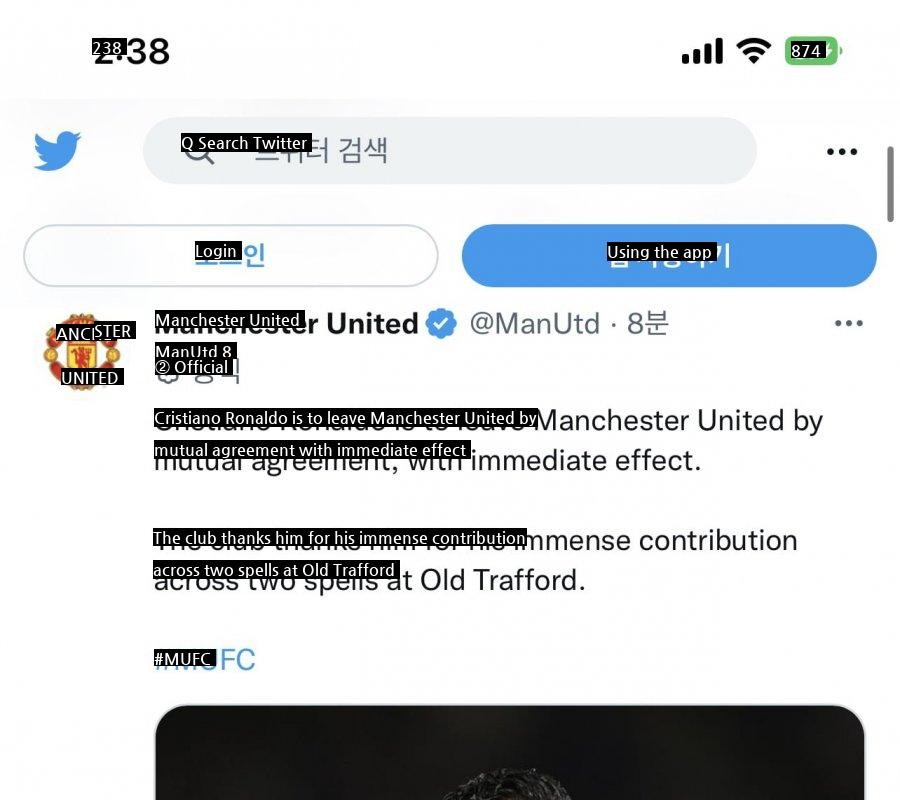Open the tweet's attached photo
Image resolution: width=900 pixels, height=800 pixels.
coord(510,752)
